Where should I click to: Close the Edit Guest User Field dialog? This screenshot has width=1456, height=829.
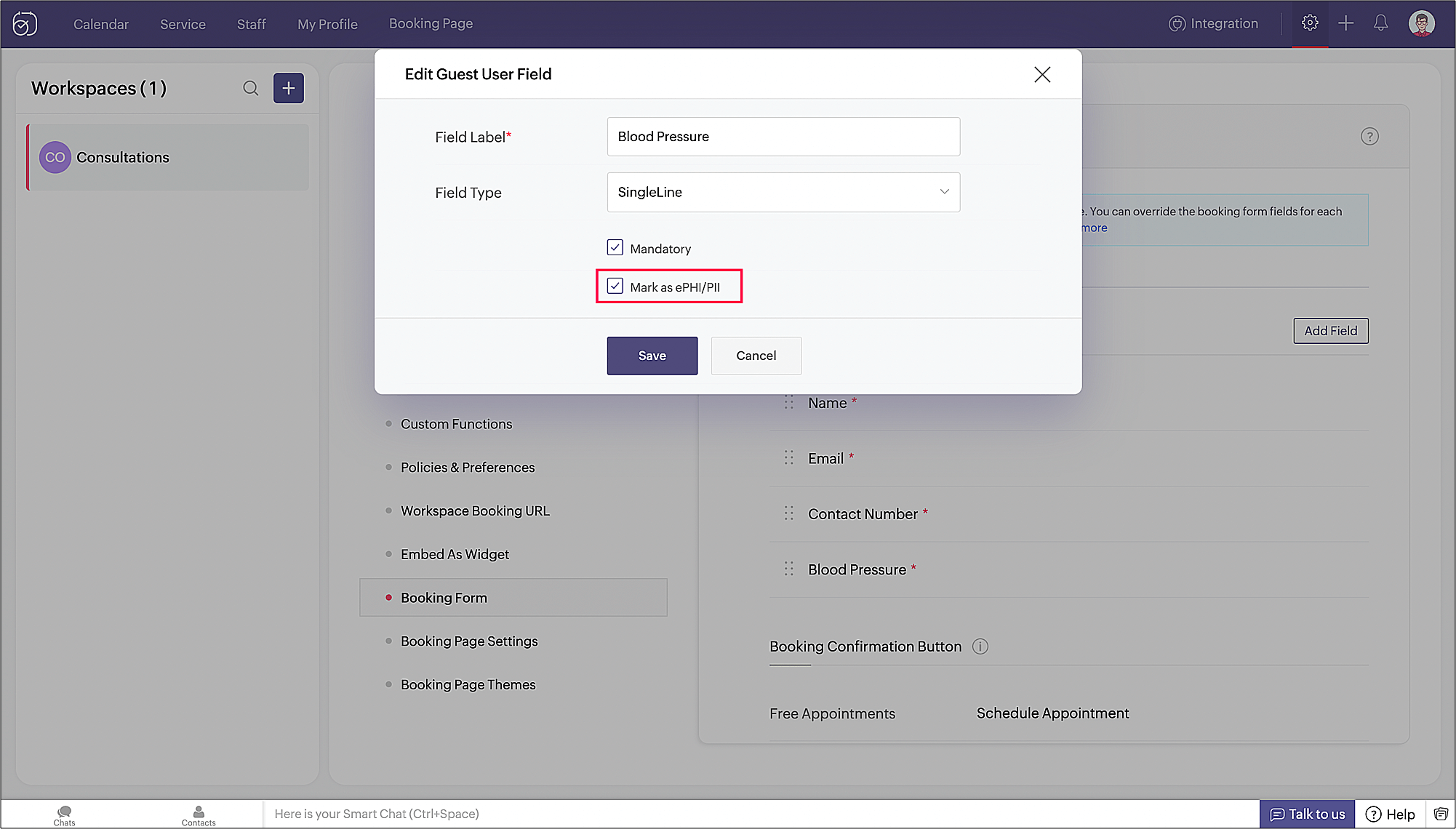(x=1041, y=74)
